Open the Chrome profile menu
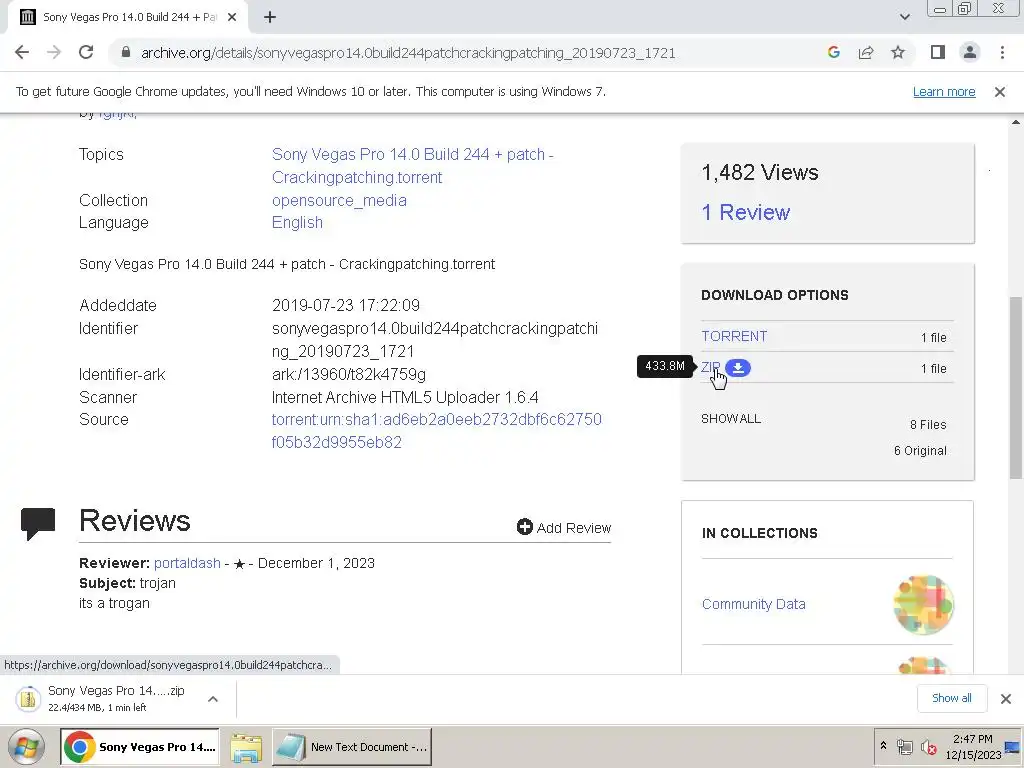This screenshot has width=1024, height=768. 970,53
